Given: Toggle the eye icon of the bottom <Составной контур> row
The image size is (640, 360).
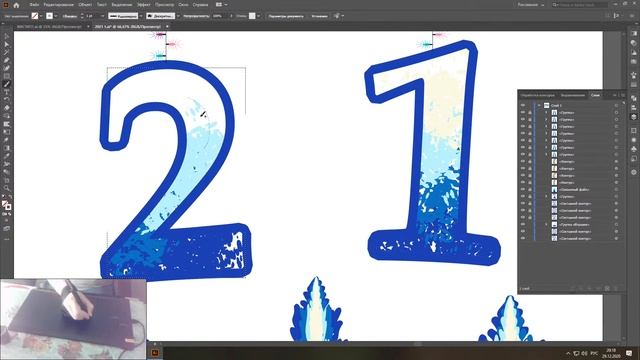Looking at the screenshot, I should tap(523, 238).
